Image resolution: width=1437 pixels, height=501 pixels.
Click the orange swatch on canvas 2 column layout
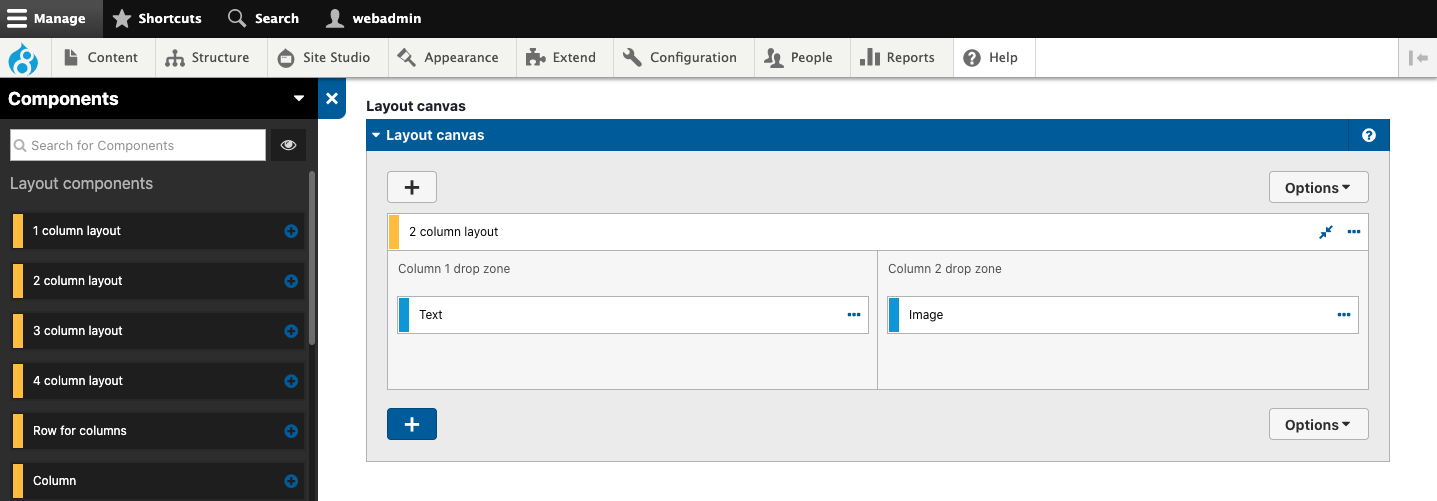[x=394, y=232]
